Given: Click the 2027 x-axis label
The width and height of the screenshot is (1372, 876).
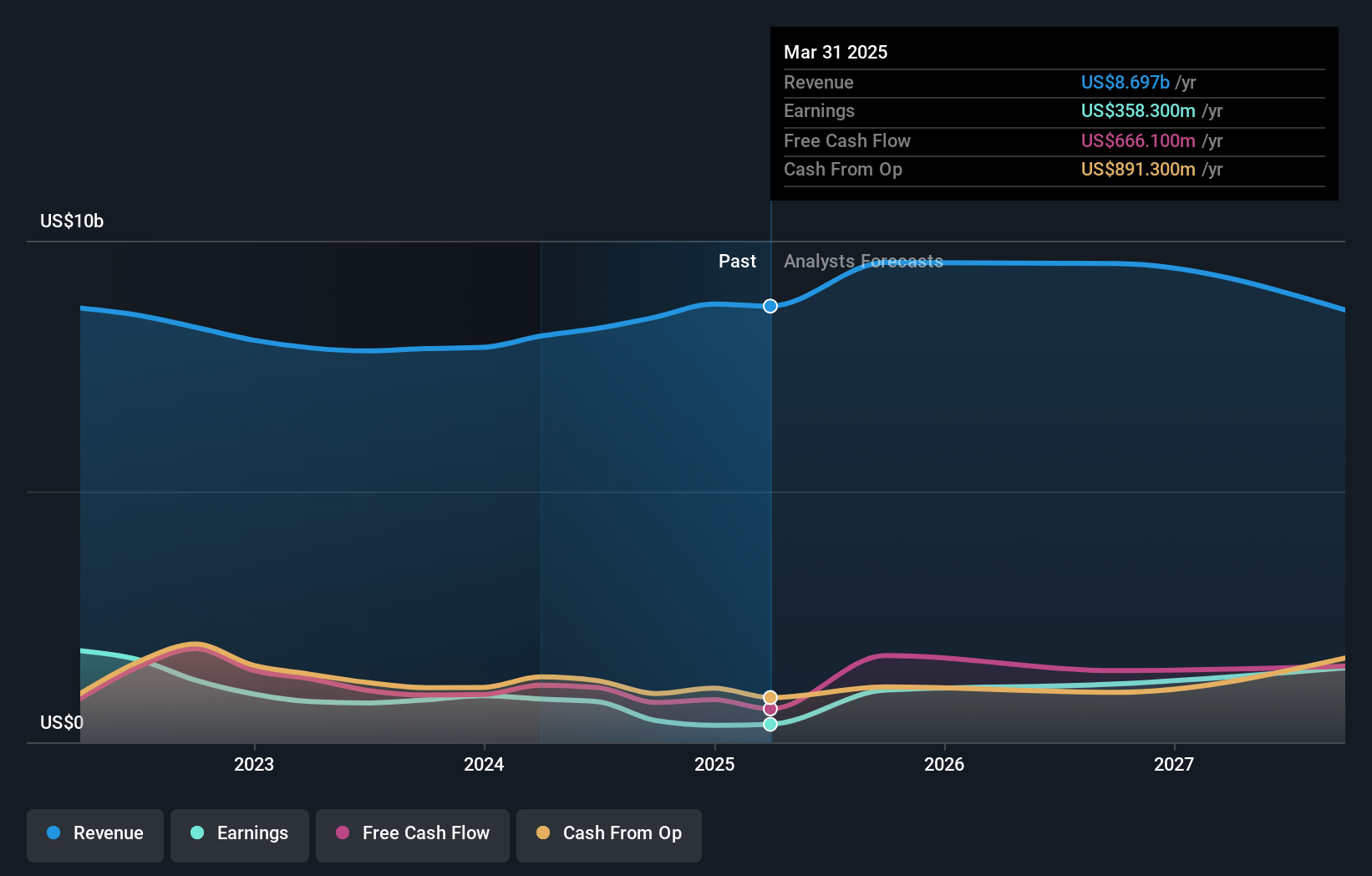Looking at the screenshot, I should (x=1174, y=764).
